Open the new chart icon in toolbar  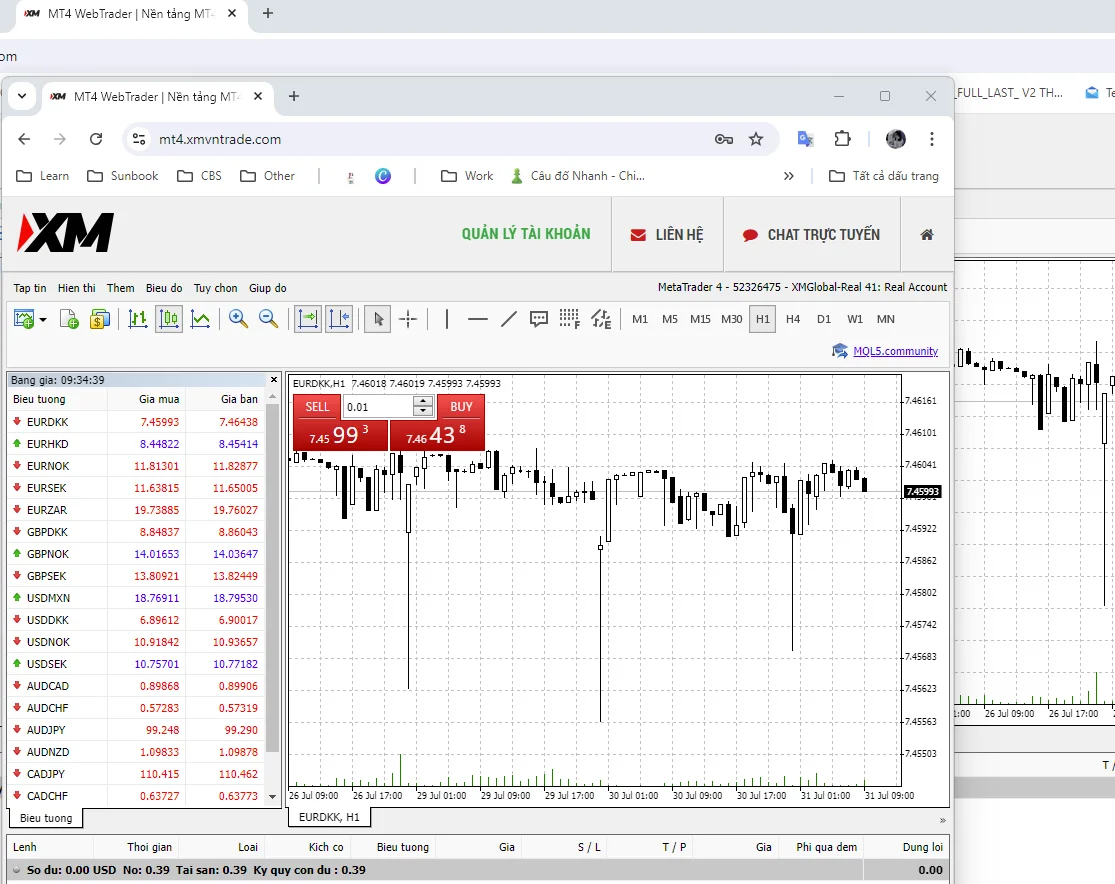click(24, 319)
